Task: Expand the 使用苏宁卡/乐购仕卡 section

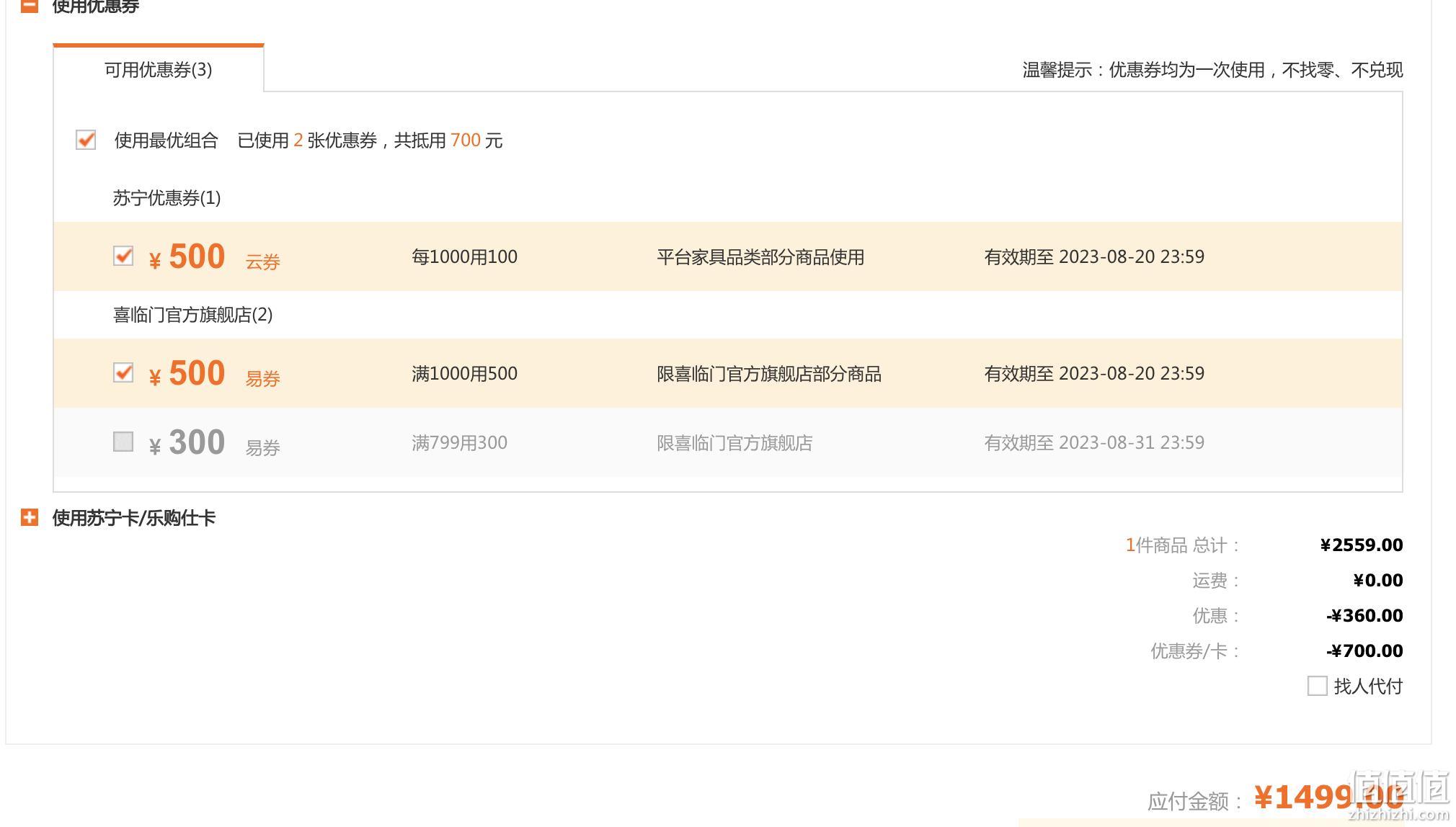Action: (30, 517)
